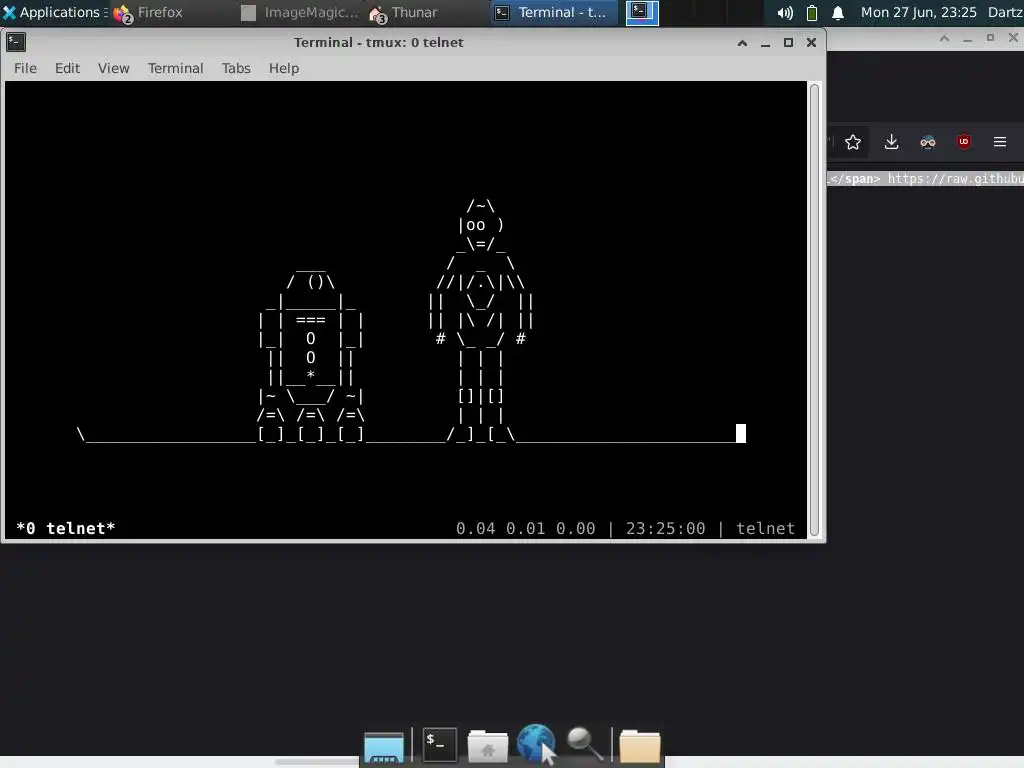Open the home folder icon in the dock
Image resolution: width=1024 pixels, height=768 pixels.
pos(488,746)
